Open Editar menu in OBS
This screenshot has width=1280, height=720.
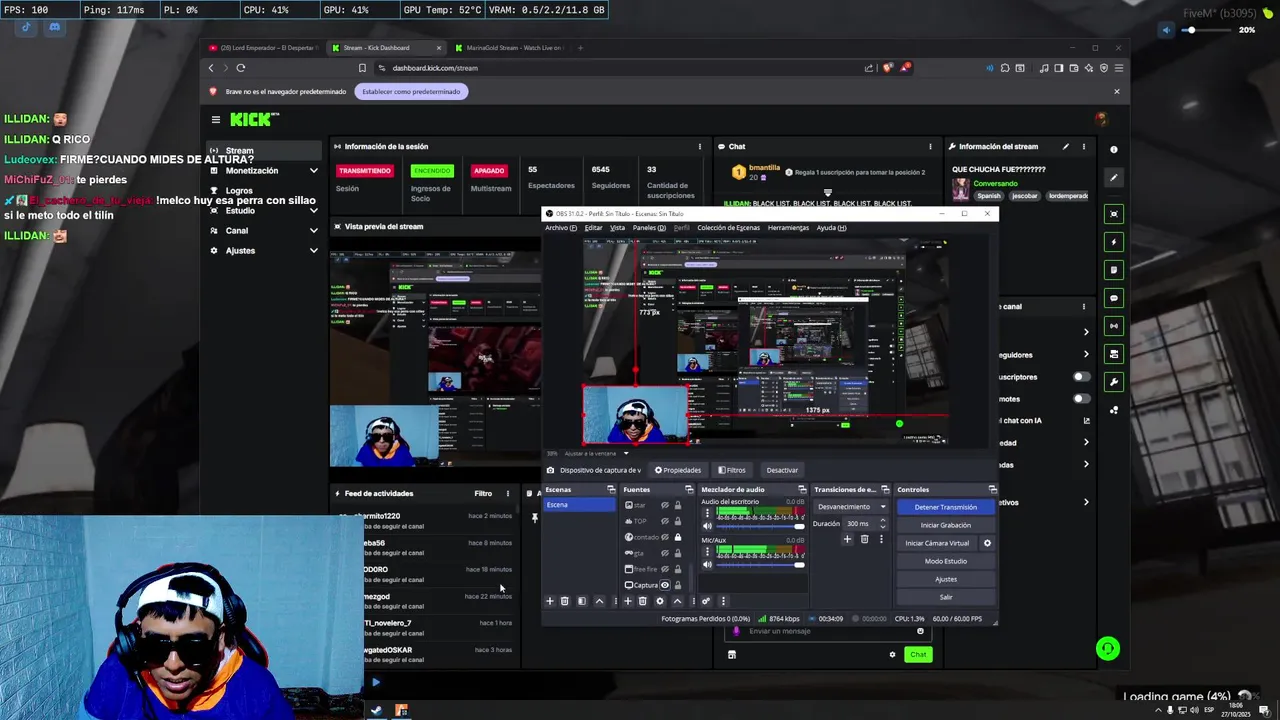point(594,228)
